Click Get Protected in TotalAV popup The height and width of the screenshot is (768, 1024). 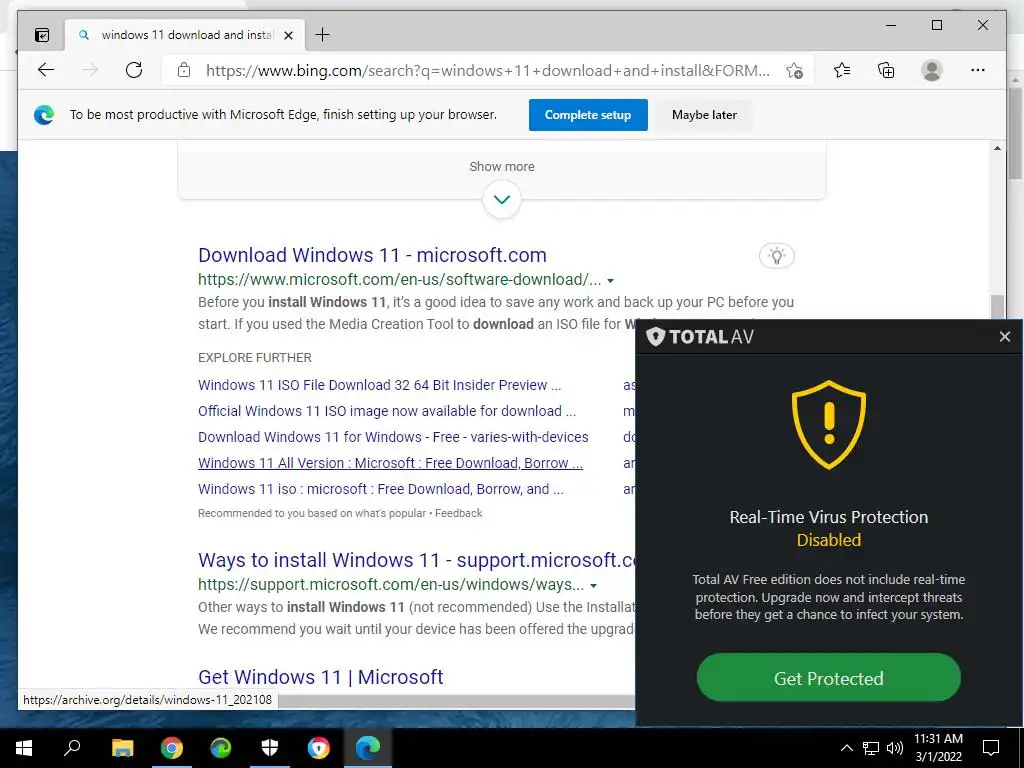[829, 678]
